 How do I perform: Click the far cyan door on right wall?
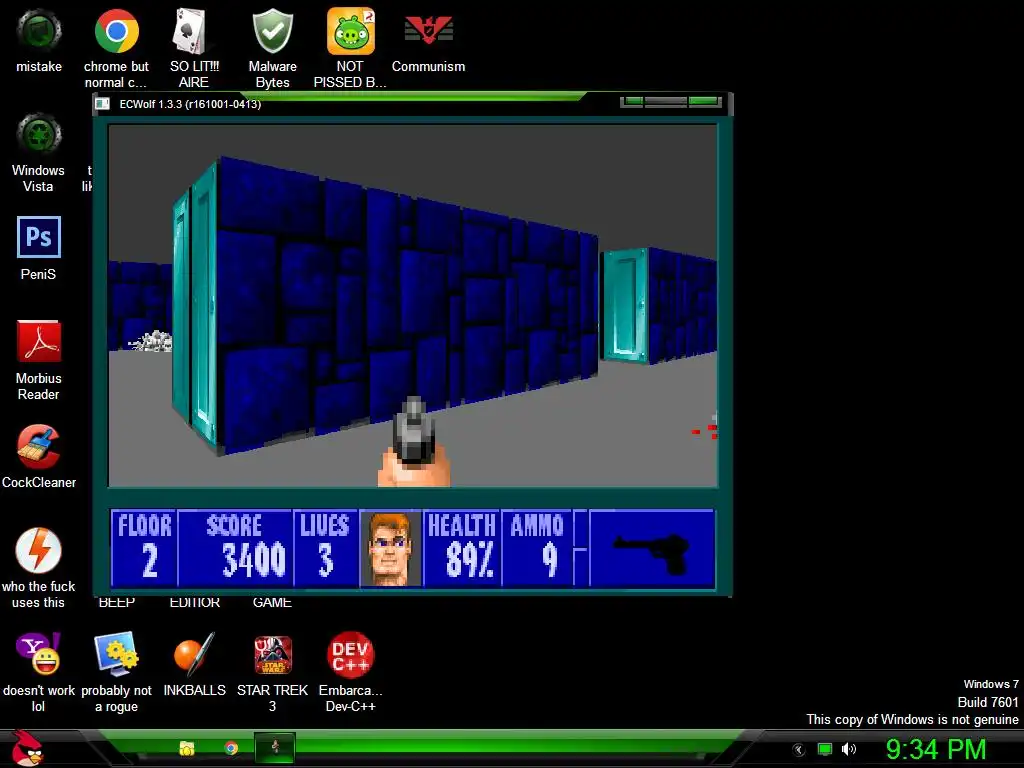625,305
